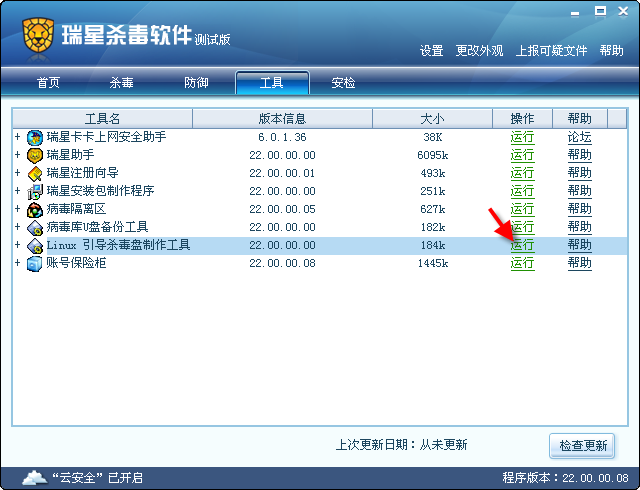Viewport: 640px width, 490px height.
Task: Open the 防御 tab
Action: (196, 83)
